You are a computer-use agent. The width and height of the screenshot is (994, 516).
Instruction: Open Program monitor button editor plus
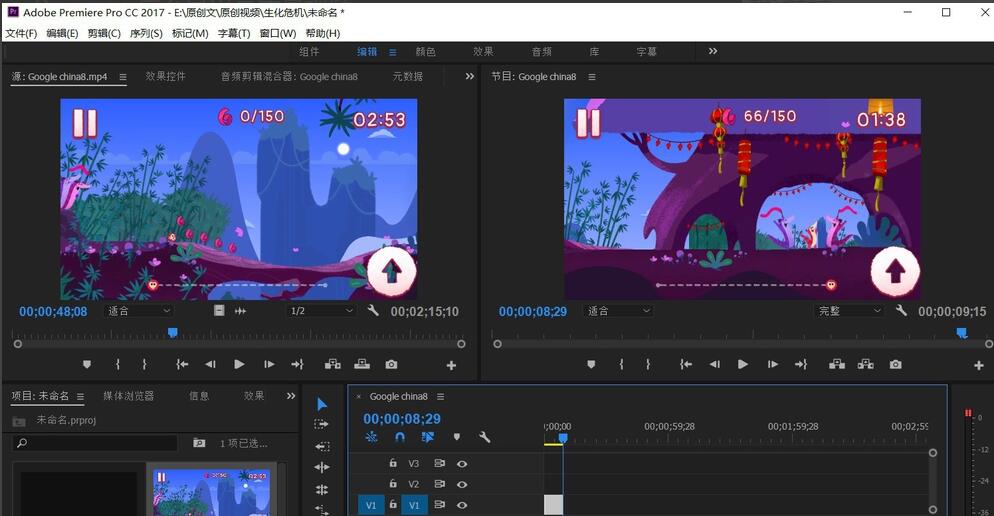[x=979, y=365]
